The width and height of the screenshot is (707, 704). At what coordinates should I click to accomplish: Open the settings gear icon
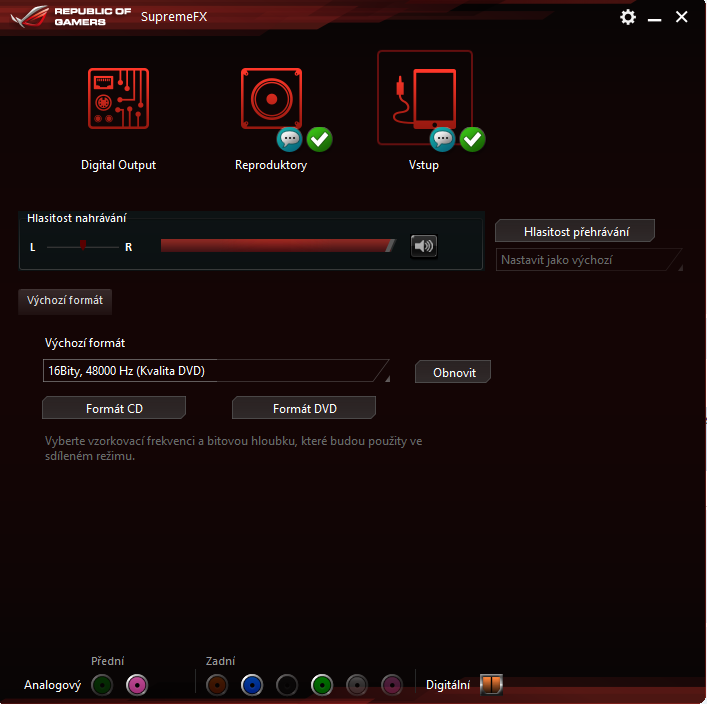click(x=628, y=17)
